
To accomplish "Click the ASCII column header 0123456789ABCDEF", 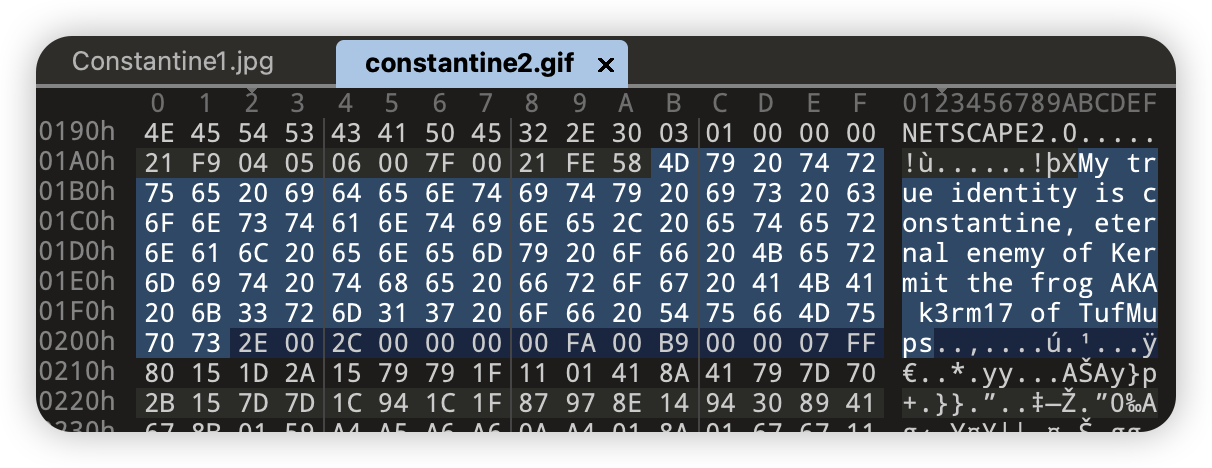I will [x=1031, y=102].
